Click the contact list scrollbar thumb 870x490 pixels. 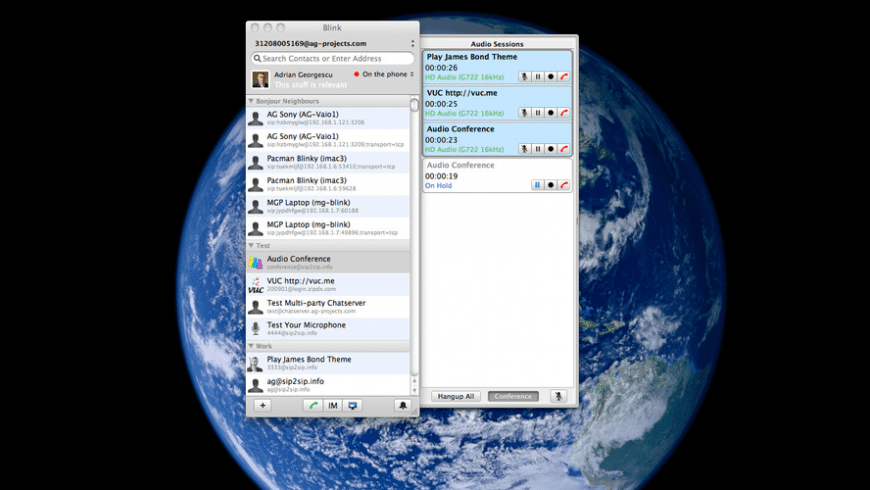[x=414, y=104]
